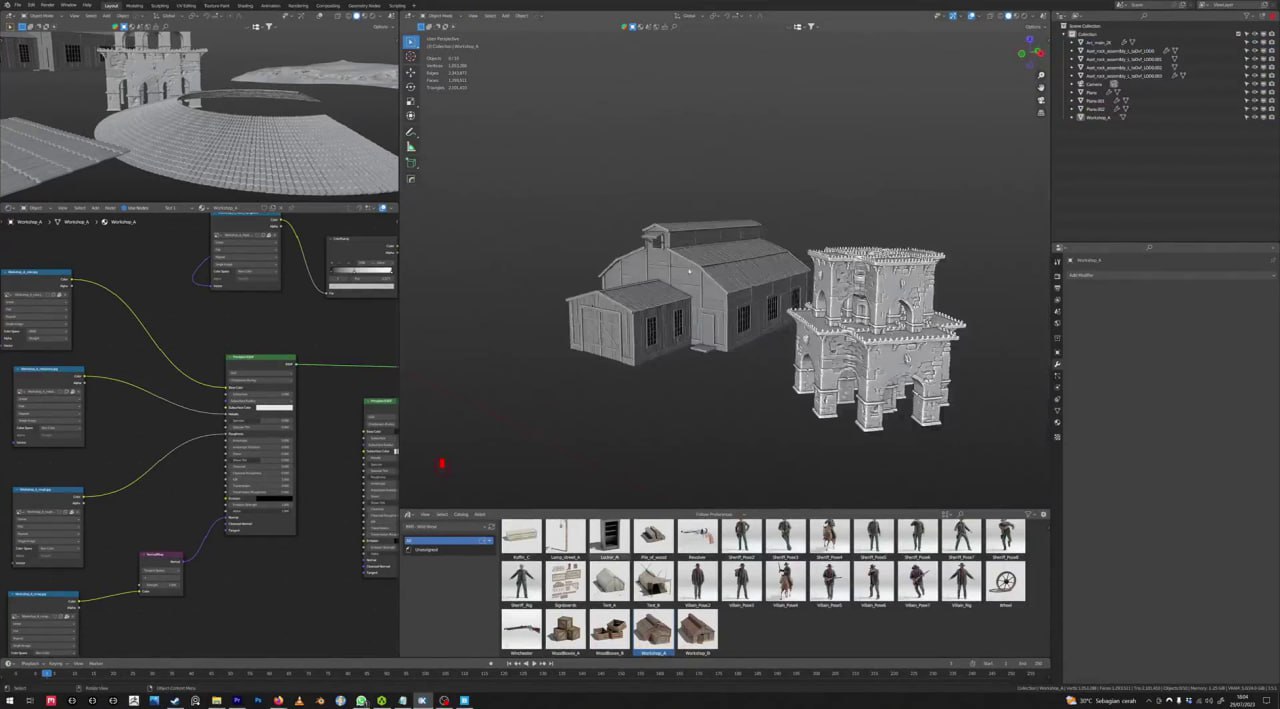Toggle selectability arrow for Workshop_A
1280x709 pixels.
pos(1247,117)
